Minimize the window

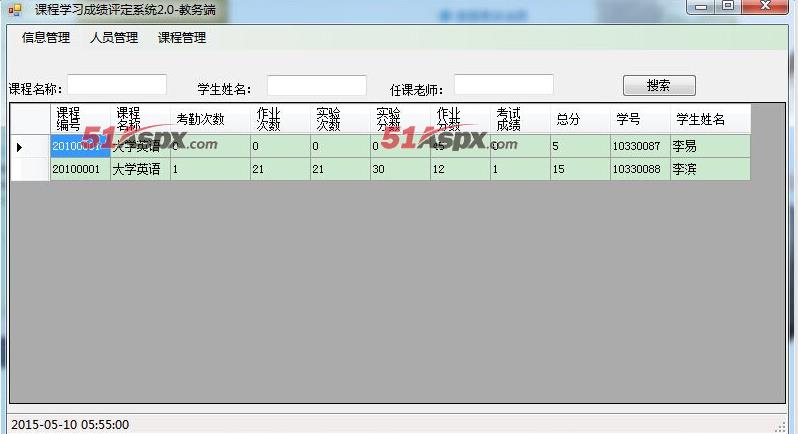(x=701, y=7)
